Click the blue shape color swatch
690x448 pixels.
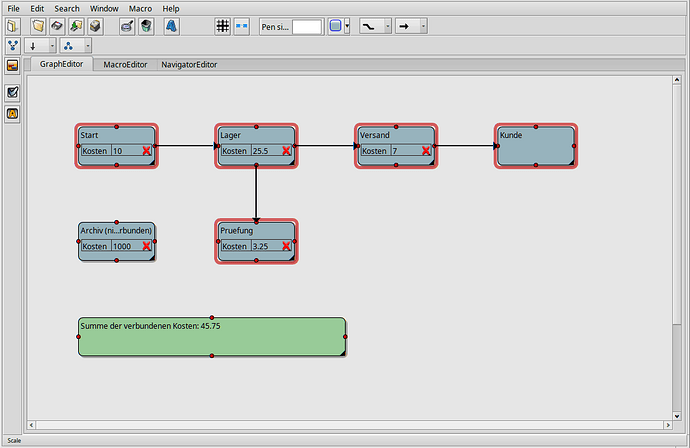coord(335,26)
